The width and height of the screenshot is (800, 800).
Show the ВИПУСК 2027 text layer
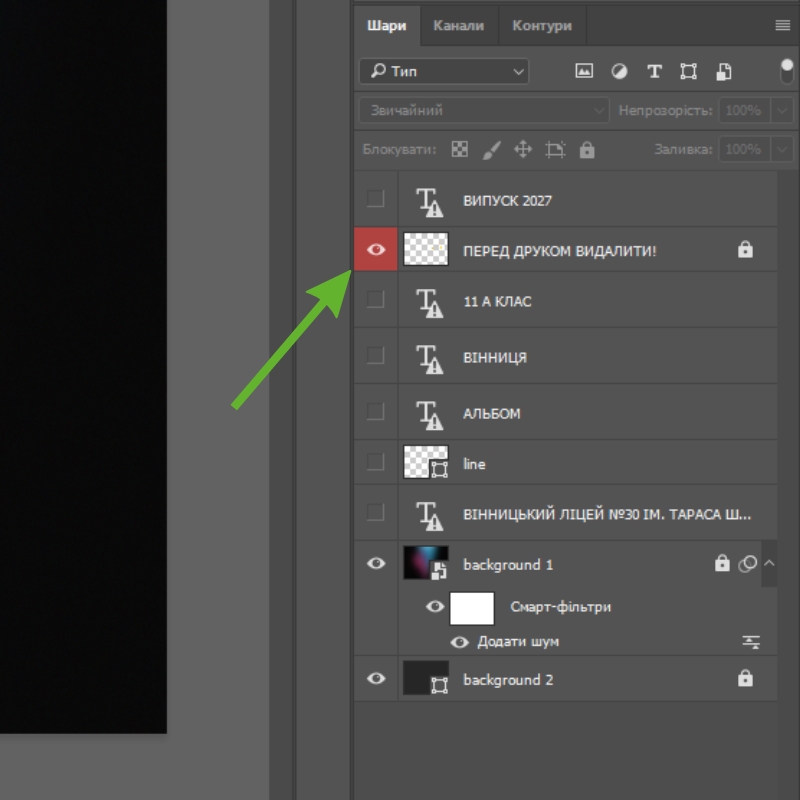coord(376,198)
